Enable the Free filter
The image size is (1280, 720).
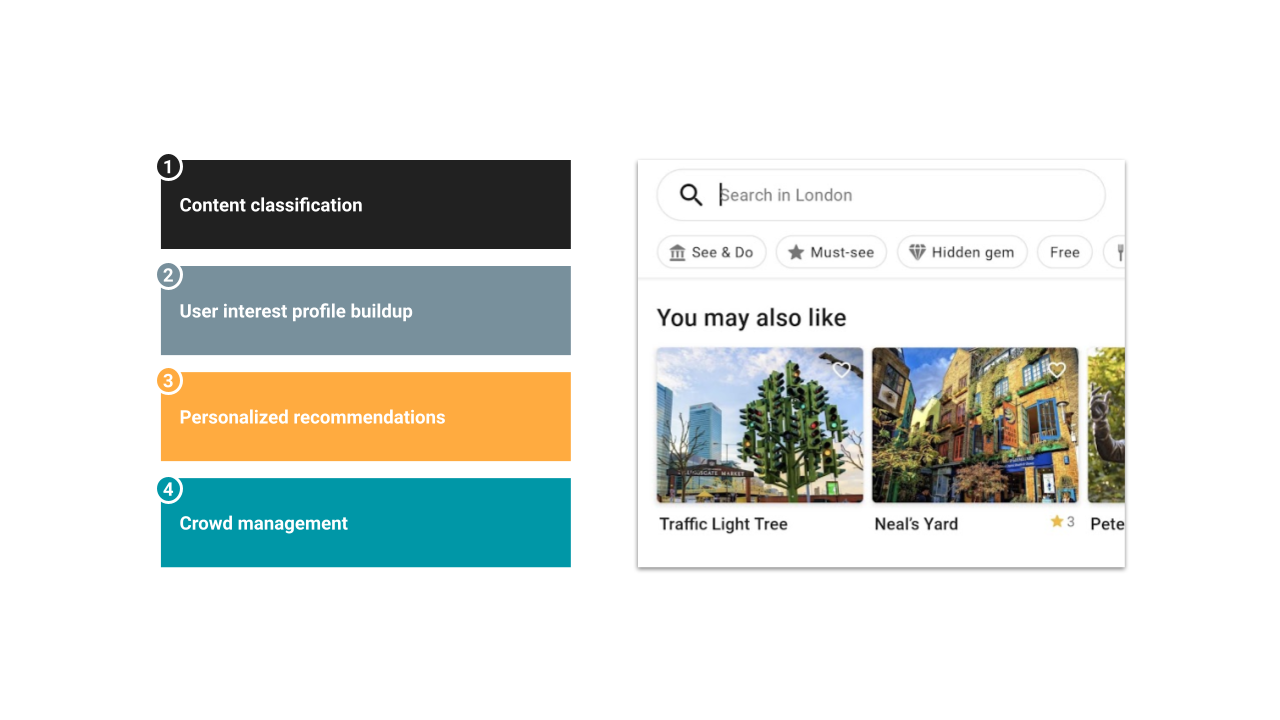pos(1064,252)
